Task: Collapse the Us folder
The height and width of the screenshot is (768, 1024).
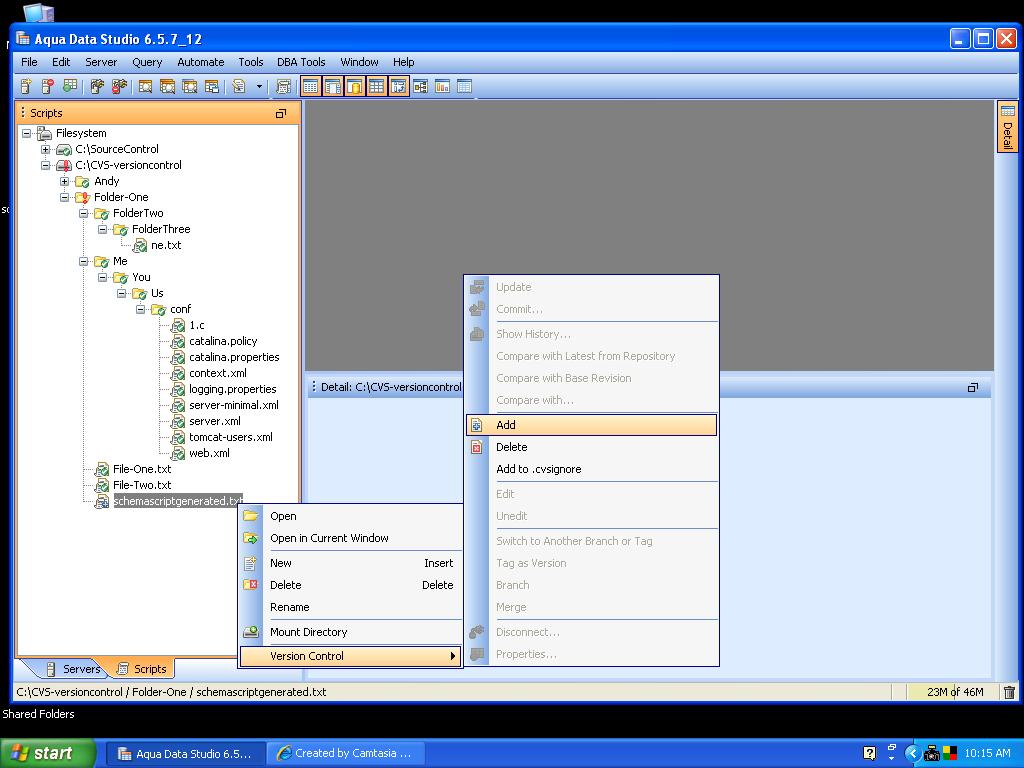Action: click(121, 293)
